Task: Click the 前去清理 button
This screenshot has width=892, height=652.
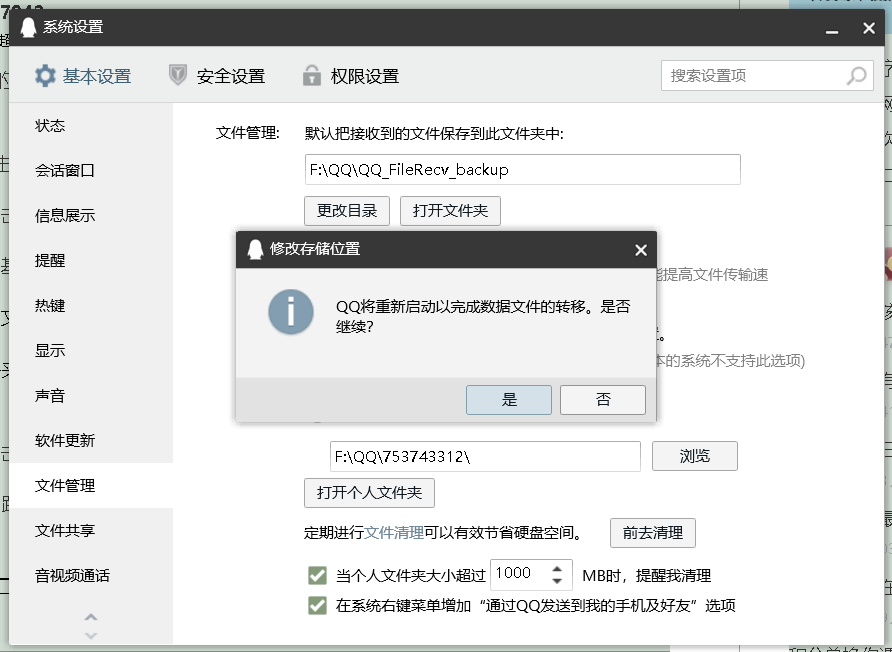Action: pyautogui.click(x=653, y=533)
